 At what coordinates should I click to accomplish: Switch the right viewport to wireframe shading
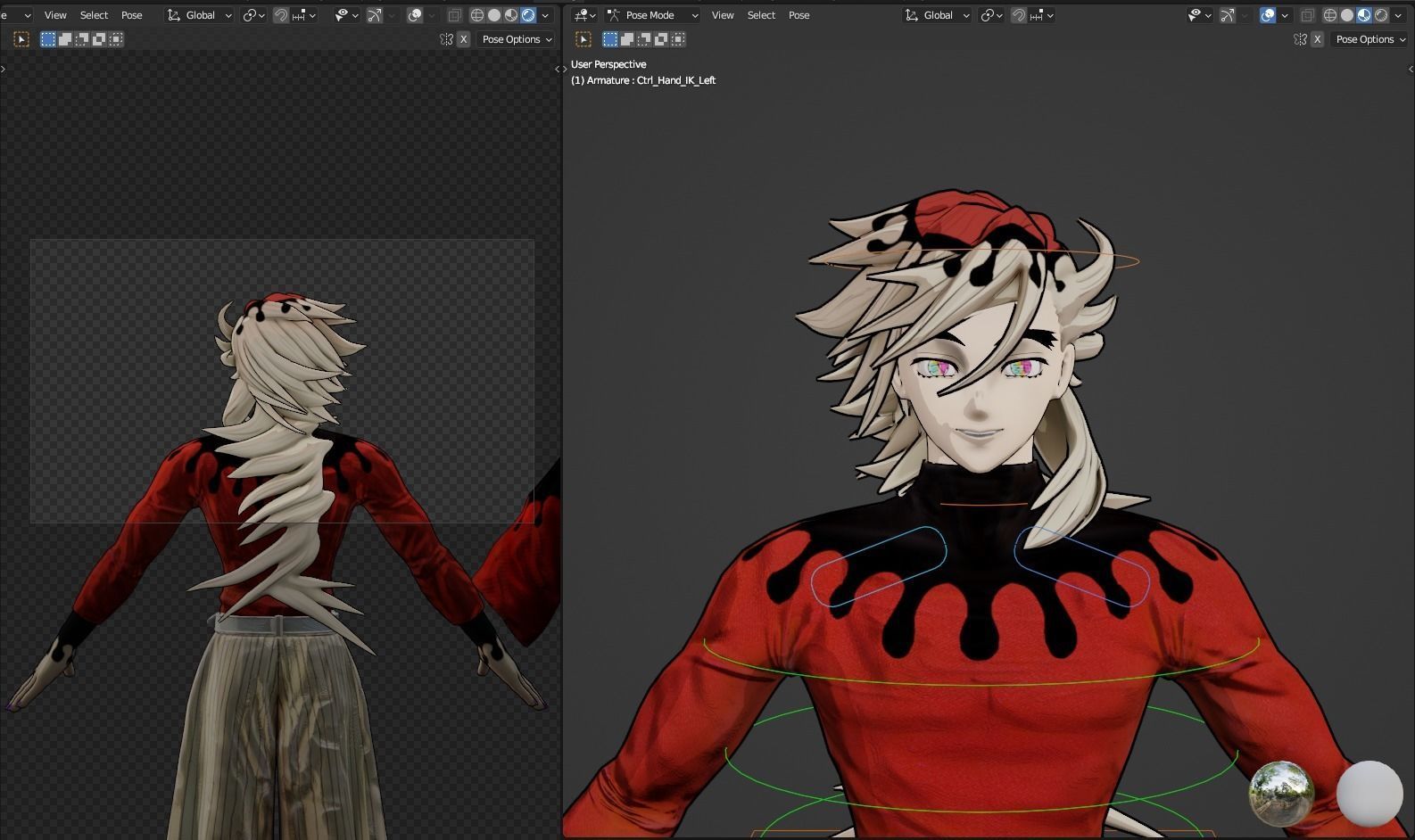click(x=1329, y=15)
